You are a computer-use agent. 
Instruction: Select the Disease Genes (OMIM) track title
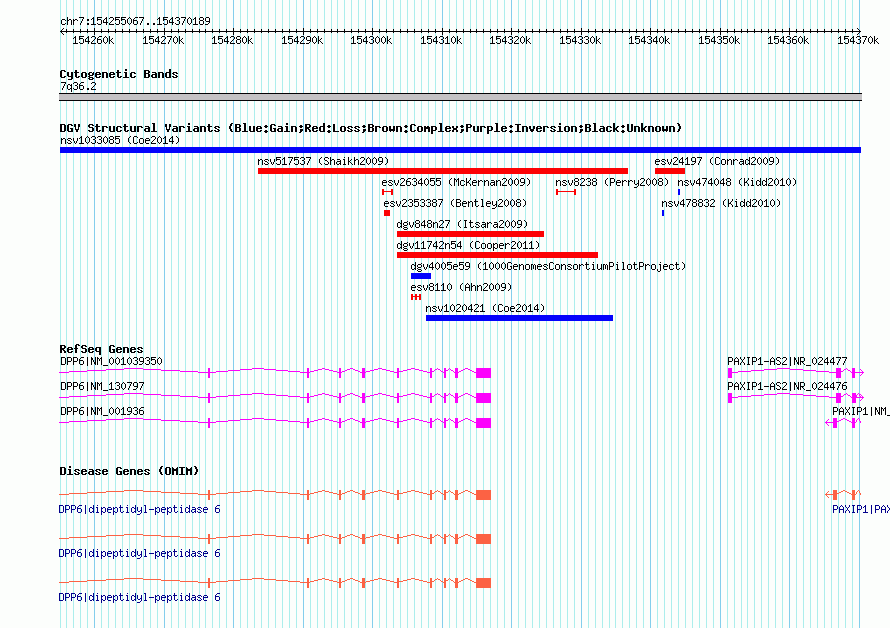[x=129, y=471]
